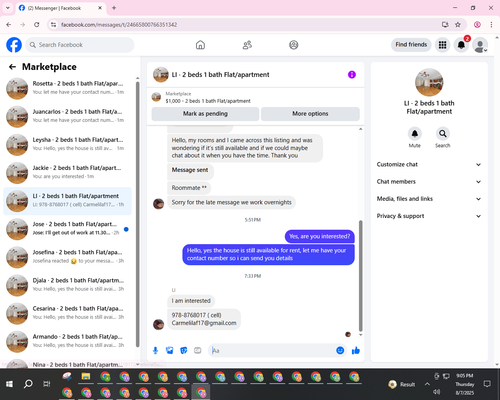Viewport: 500px width, 400px height.
Task: Open Josefina conversation in list
Action: click(68, 257)
